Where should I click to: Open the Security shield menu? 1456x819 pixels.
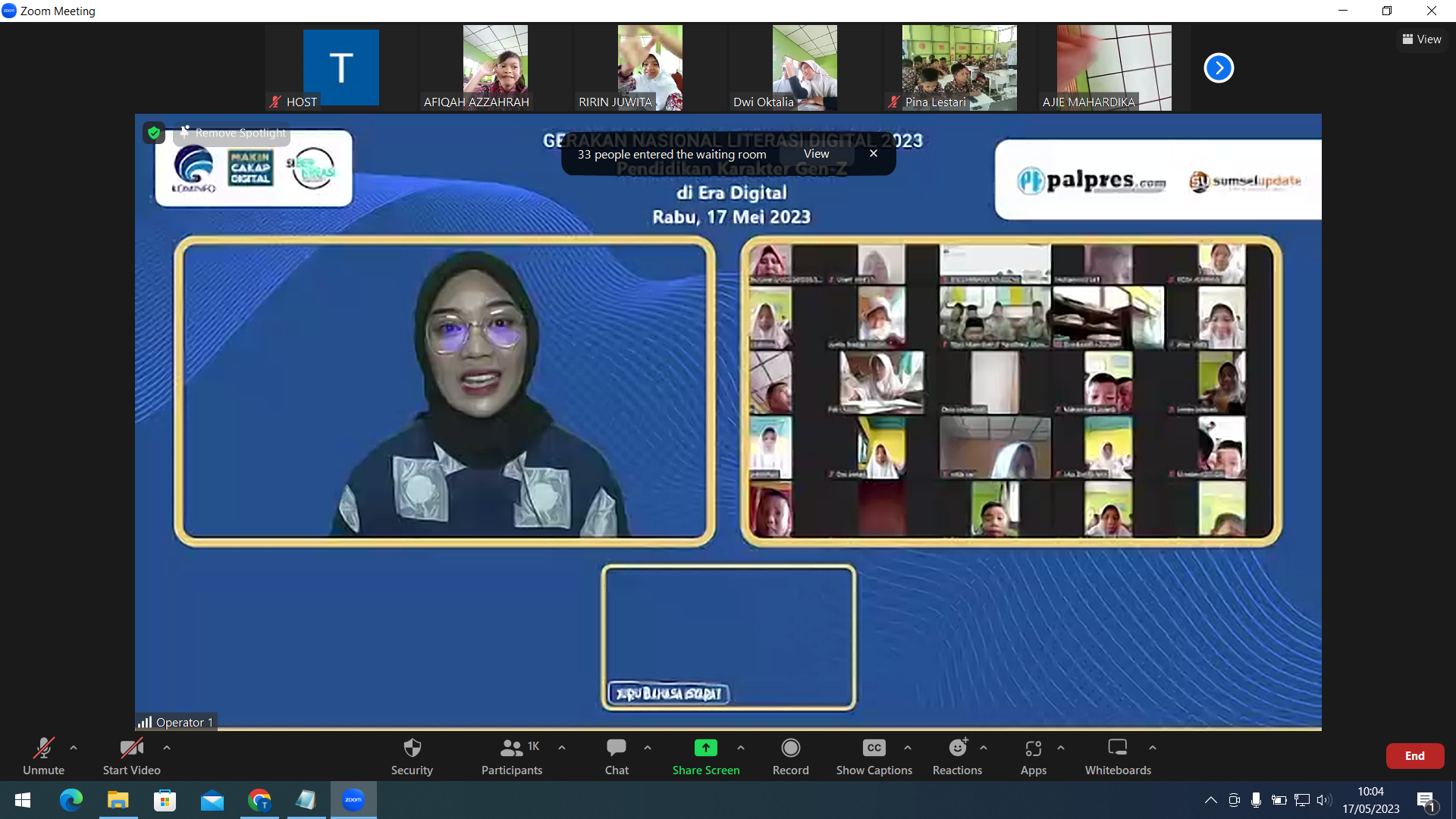[x=412, y=756]
